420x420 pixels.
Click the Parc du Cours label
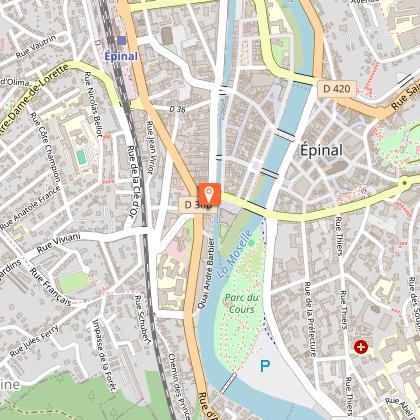point(242,303)
